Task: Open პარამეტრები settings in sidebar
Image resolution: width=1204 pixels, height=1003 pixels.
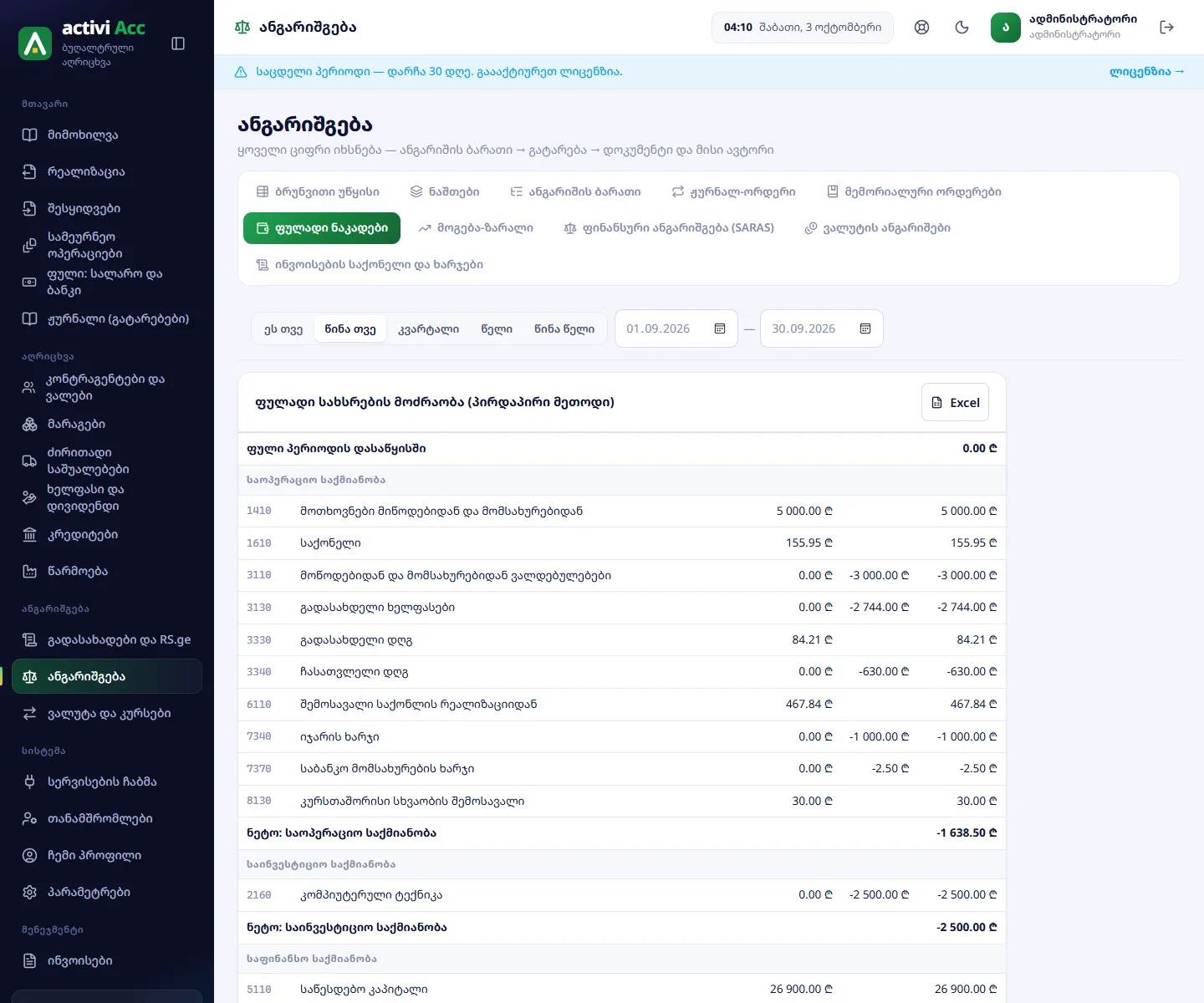Action: click(107, 892)
